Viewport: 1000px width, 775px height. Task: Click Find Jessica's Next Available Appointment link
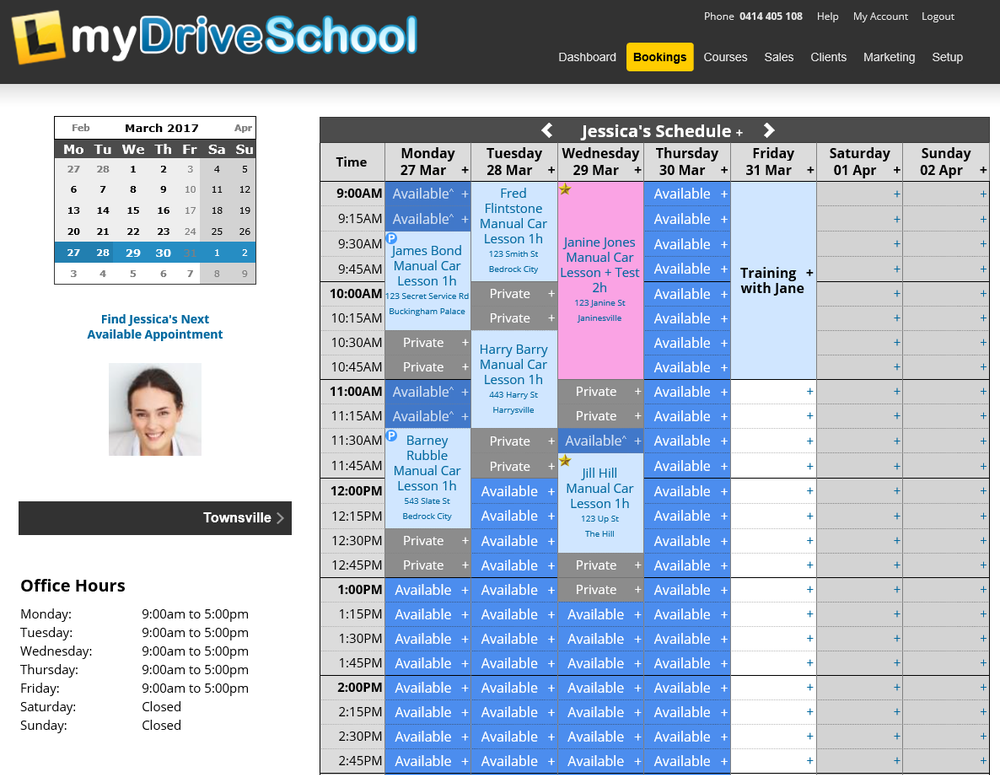click(154, 326)
